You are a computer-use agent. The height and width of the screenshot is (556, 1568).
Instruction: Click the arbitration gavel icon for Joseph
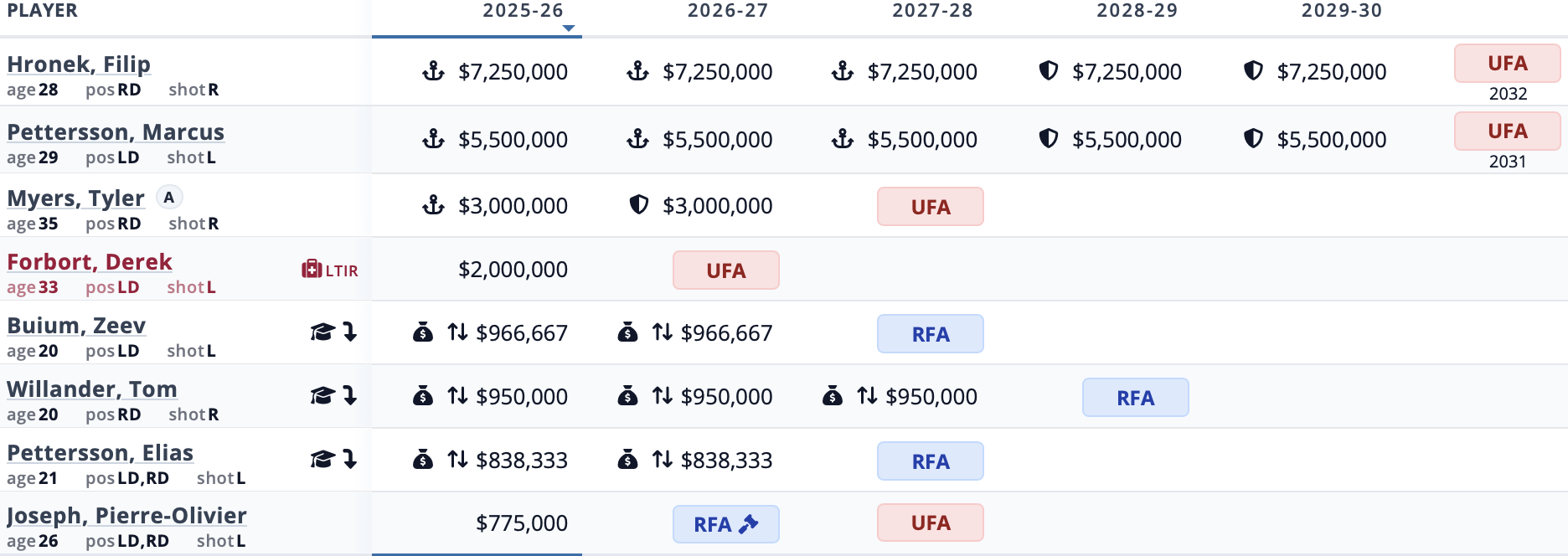tap(749, 524)
